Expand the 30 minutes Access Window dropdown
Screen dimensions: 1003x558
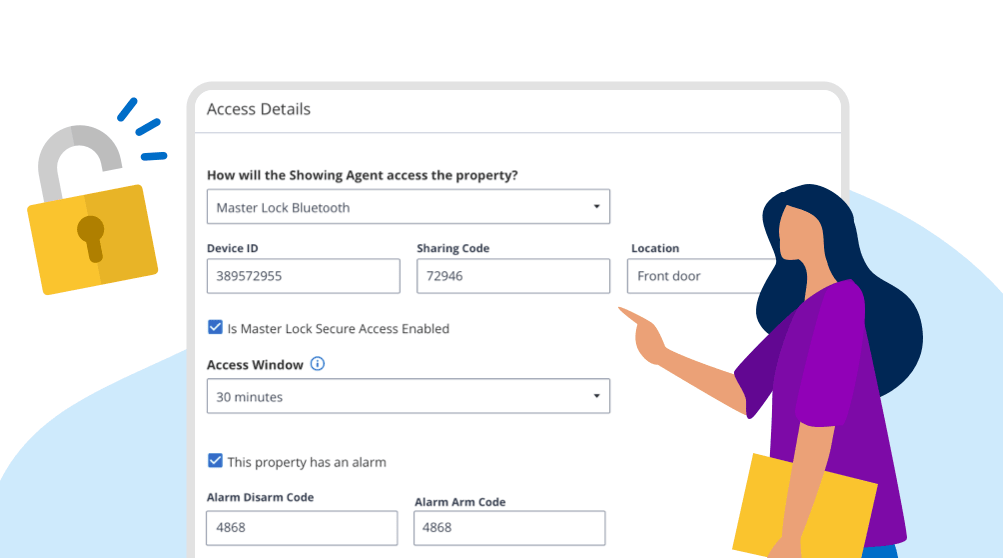(x=408, y=396)
